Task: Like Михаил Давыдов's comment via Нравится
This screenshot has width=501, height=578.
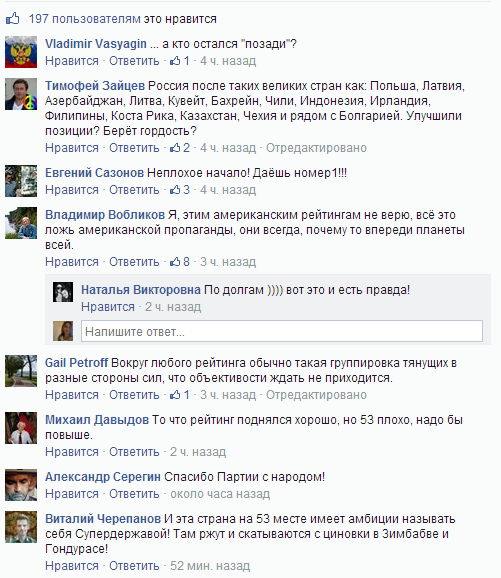Action: (x=72, y=452)
